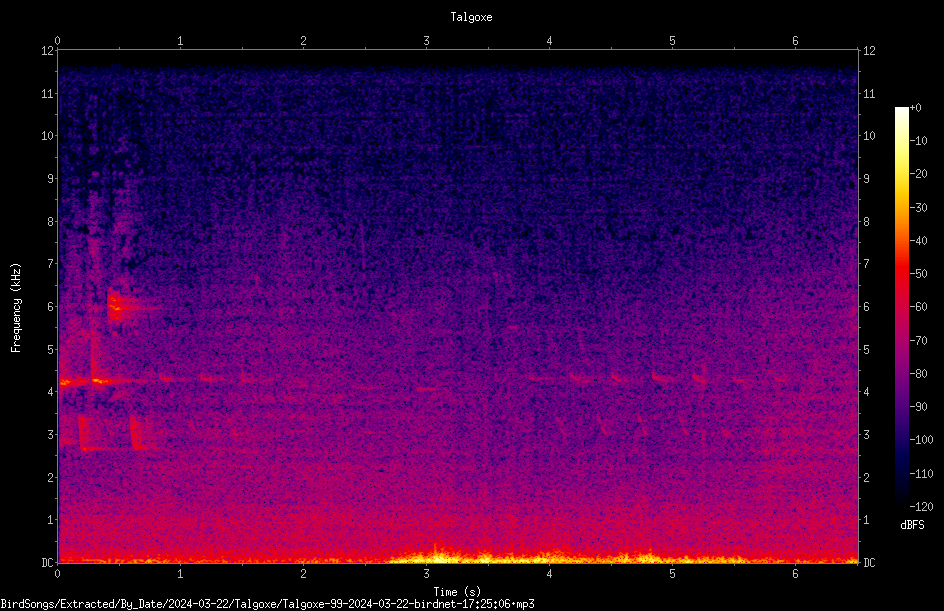Screen dimensions: 944x611
Task: Click the DC label on left axis
Action: tap(48, 562)
